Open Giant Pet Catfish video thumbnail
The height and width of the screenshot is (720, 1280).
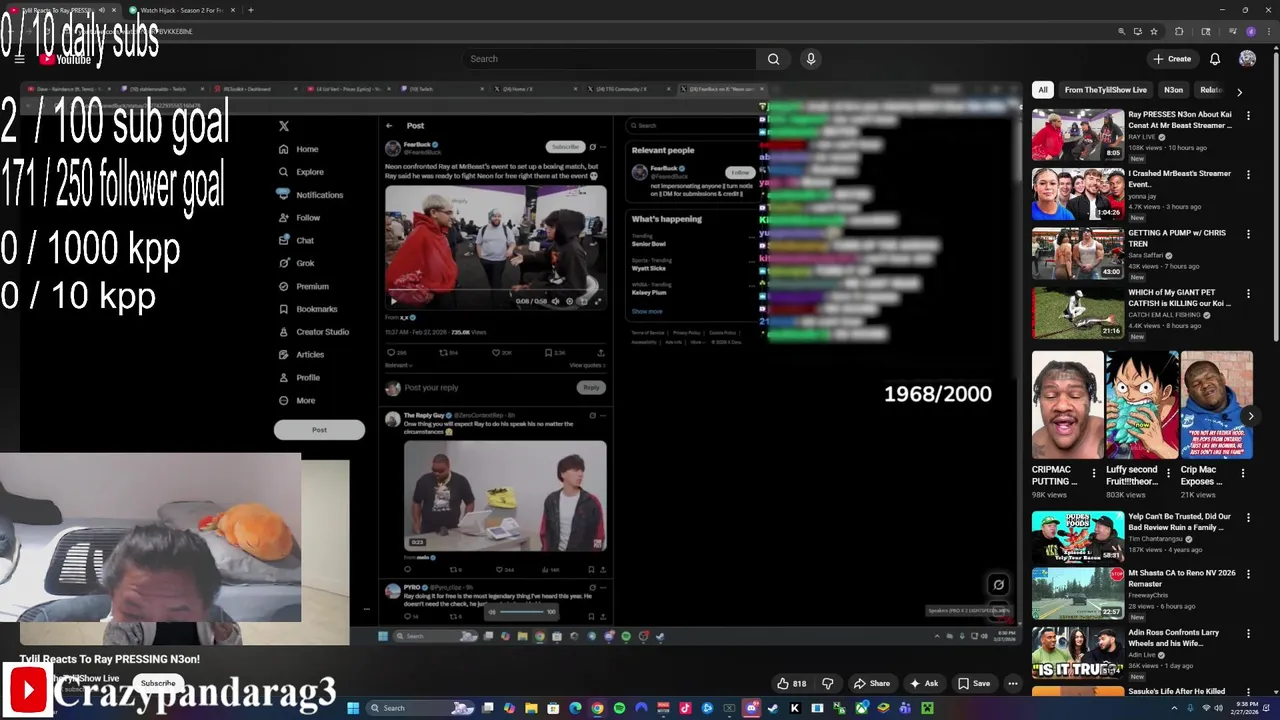(x=1078, y=311)
